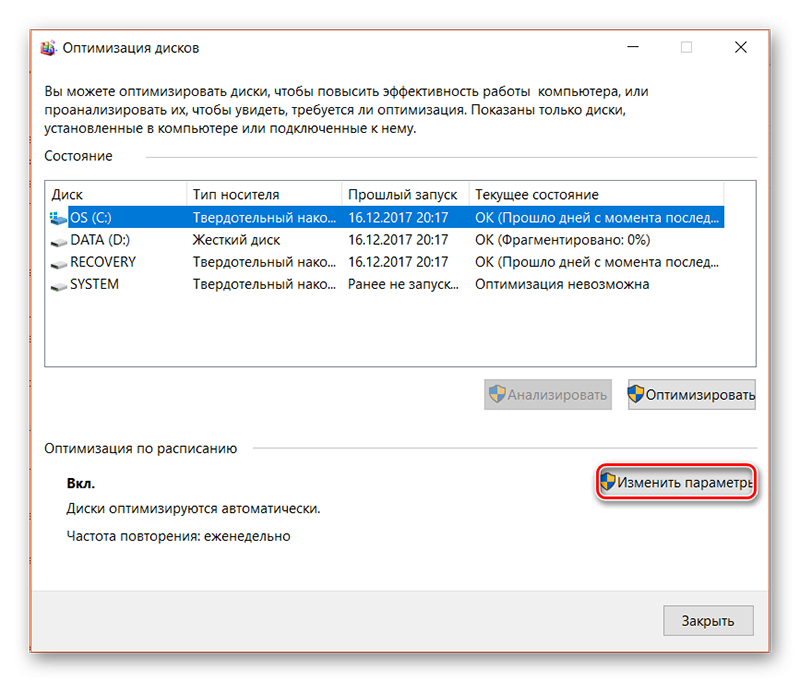The image size is (800, 682).
Task: Click the RECOVERY drive icon
Action: coord(59,264)
